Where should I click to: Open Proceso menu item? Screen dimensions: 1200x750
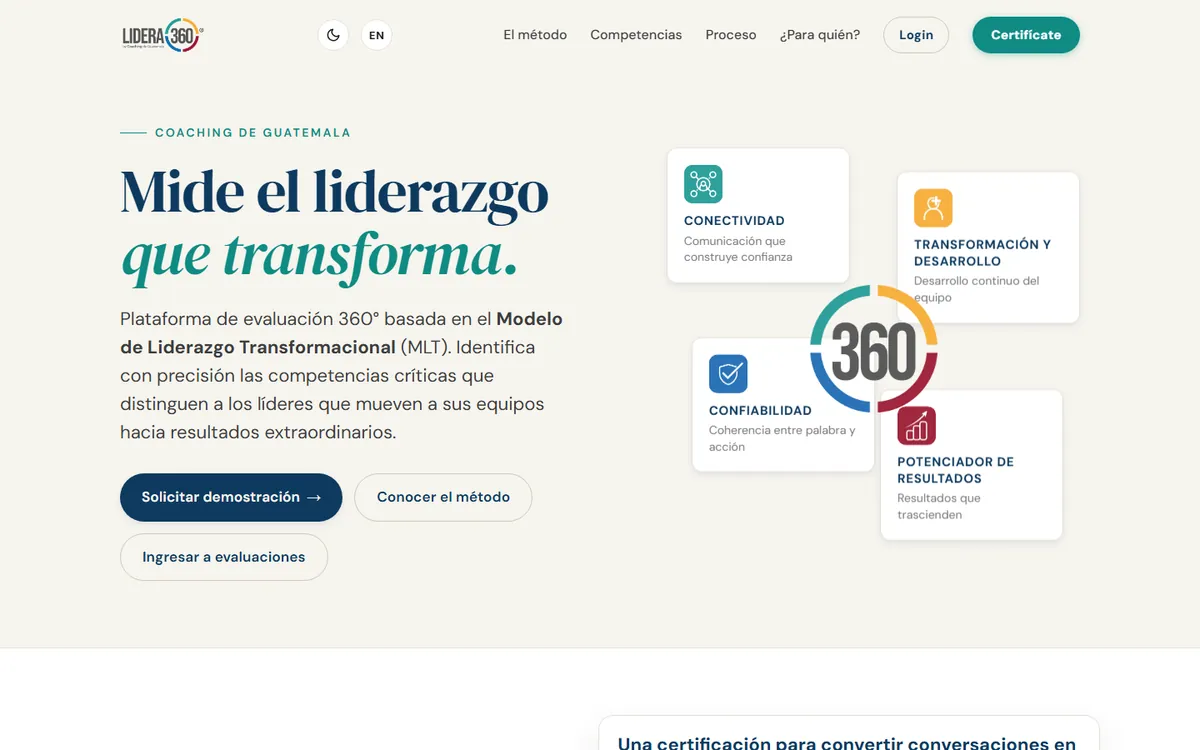731,35
